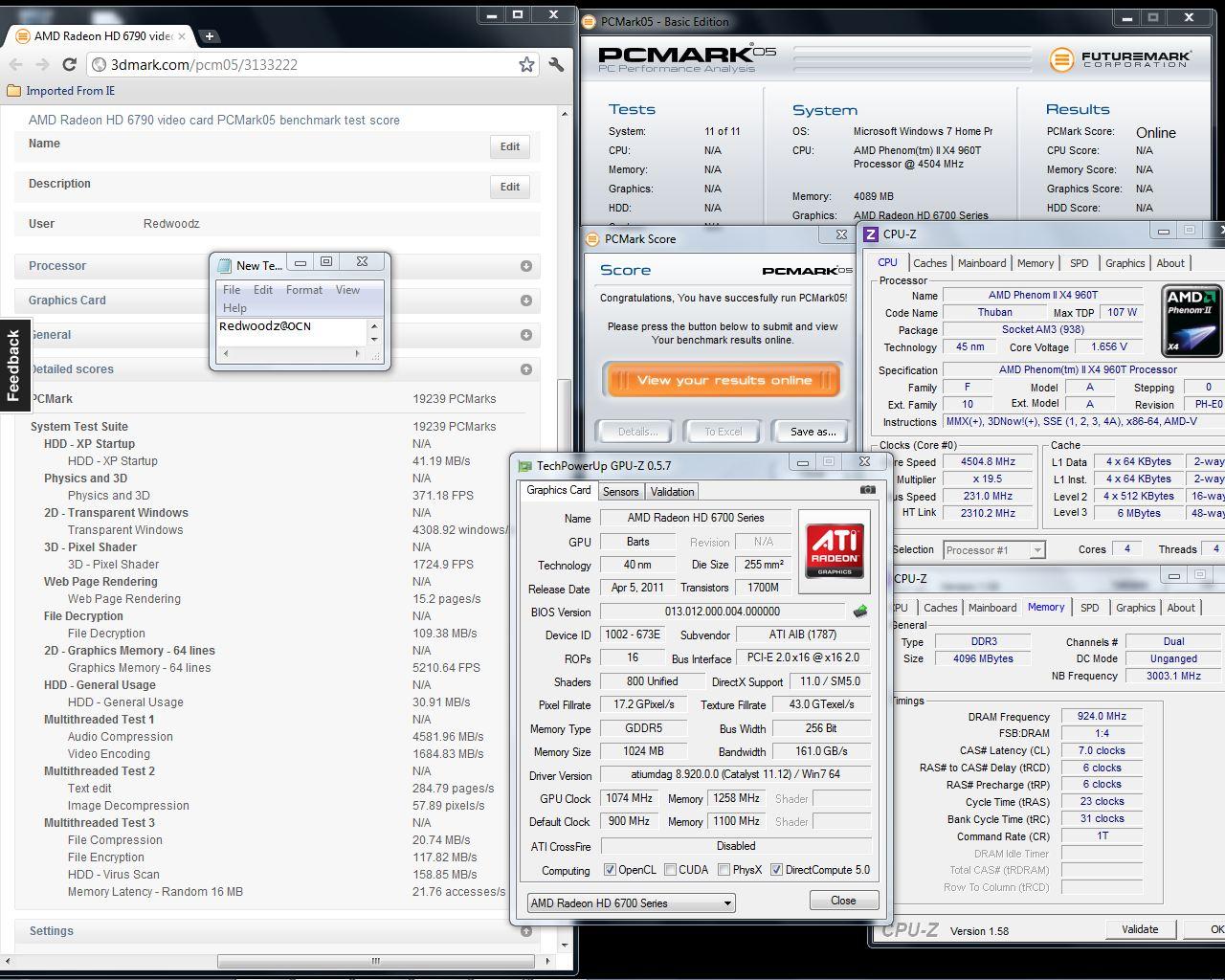Toggle the OpenCL checkbox in GPU-Z

(610, 870)
